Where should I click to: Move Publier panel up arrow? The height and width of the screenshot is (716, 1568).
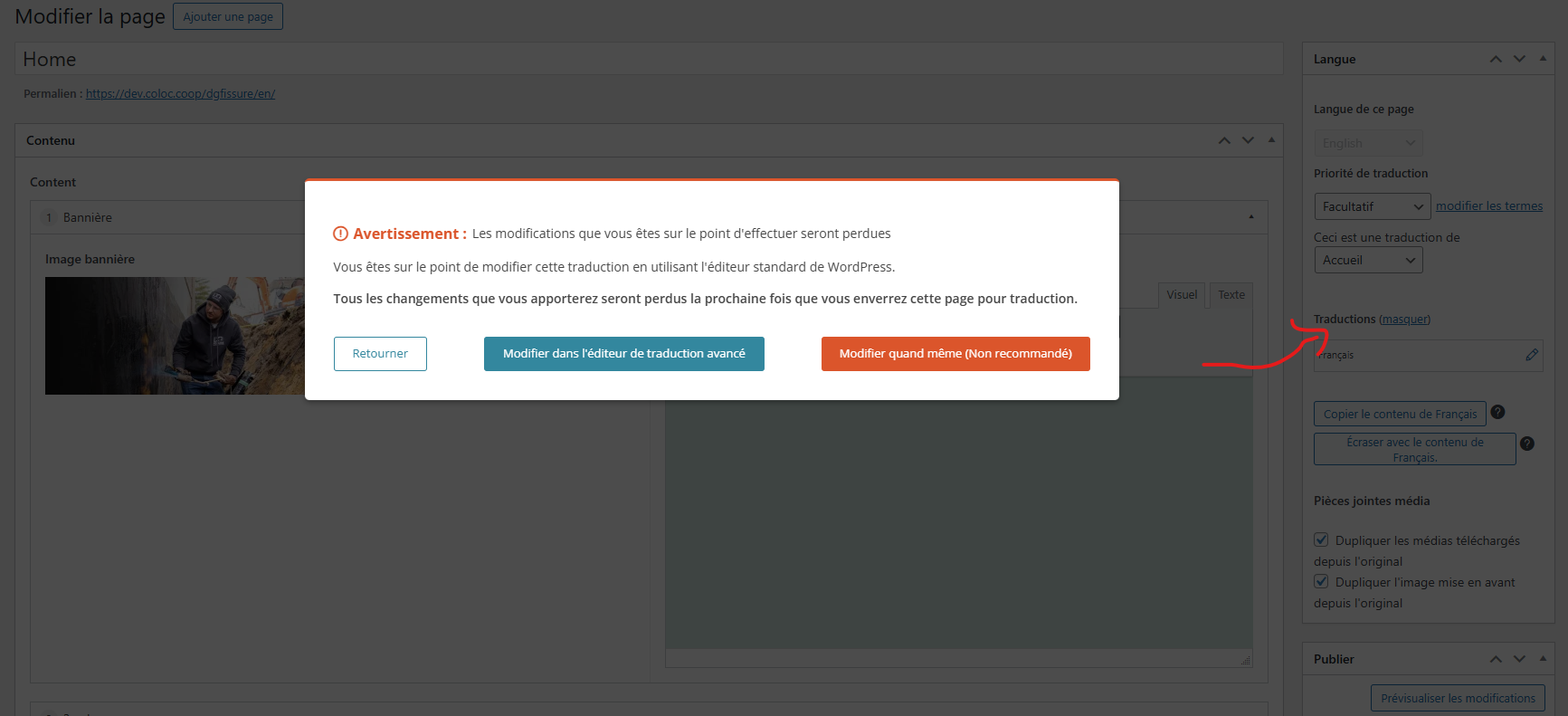point(1496,659)
